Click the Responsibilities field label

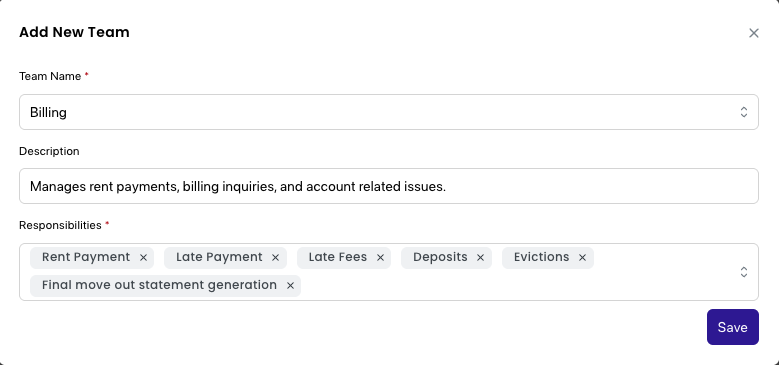tap(60, 225)
